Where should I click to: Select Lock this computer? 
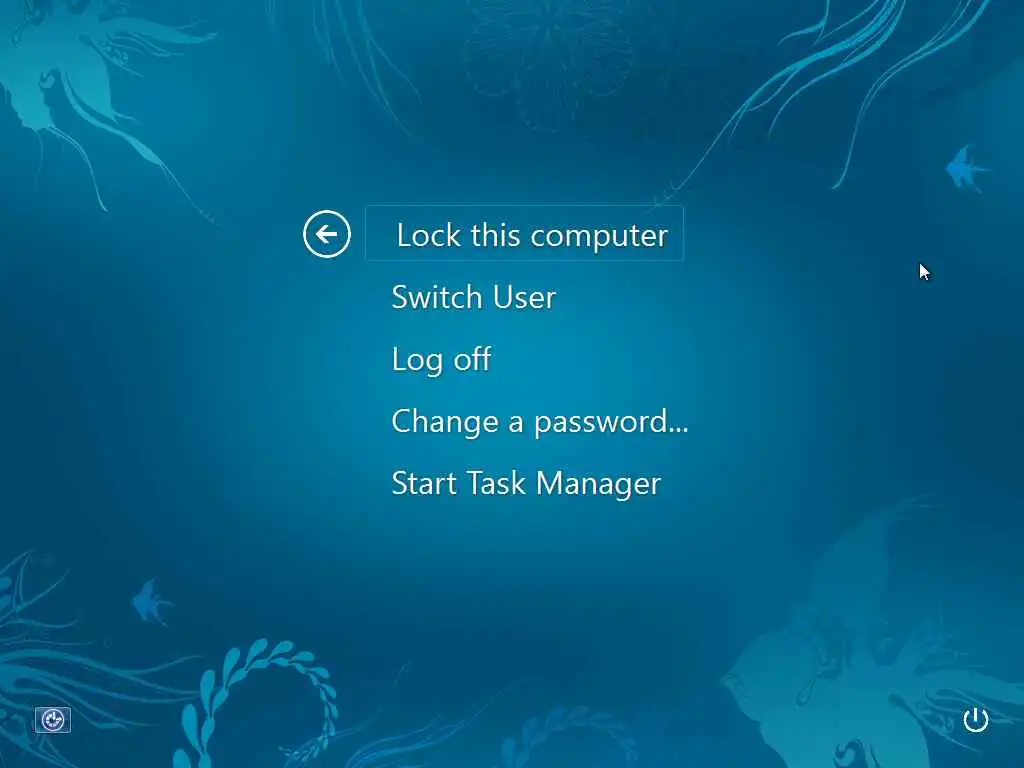tap(524, 234)
